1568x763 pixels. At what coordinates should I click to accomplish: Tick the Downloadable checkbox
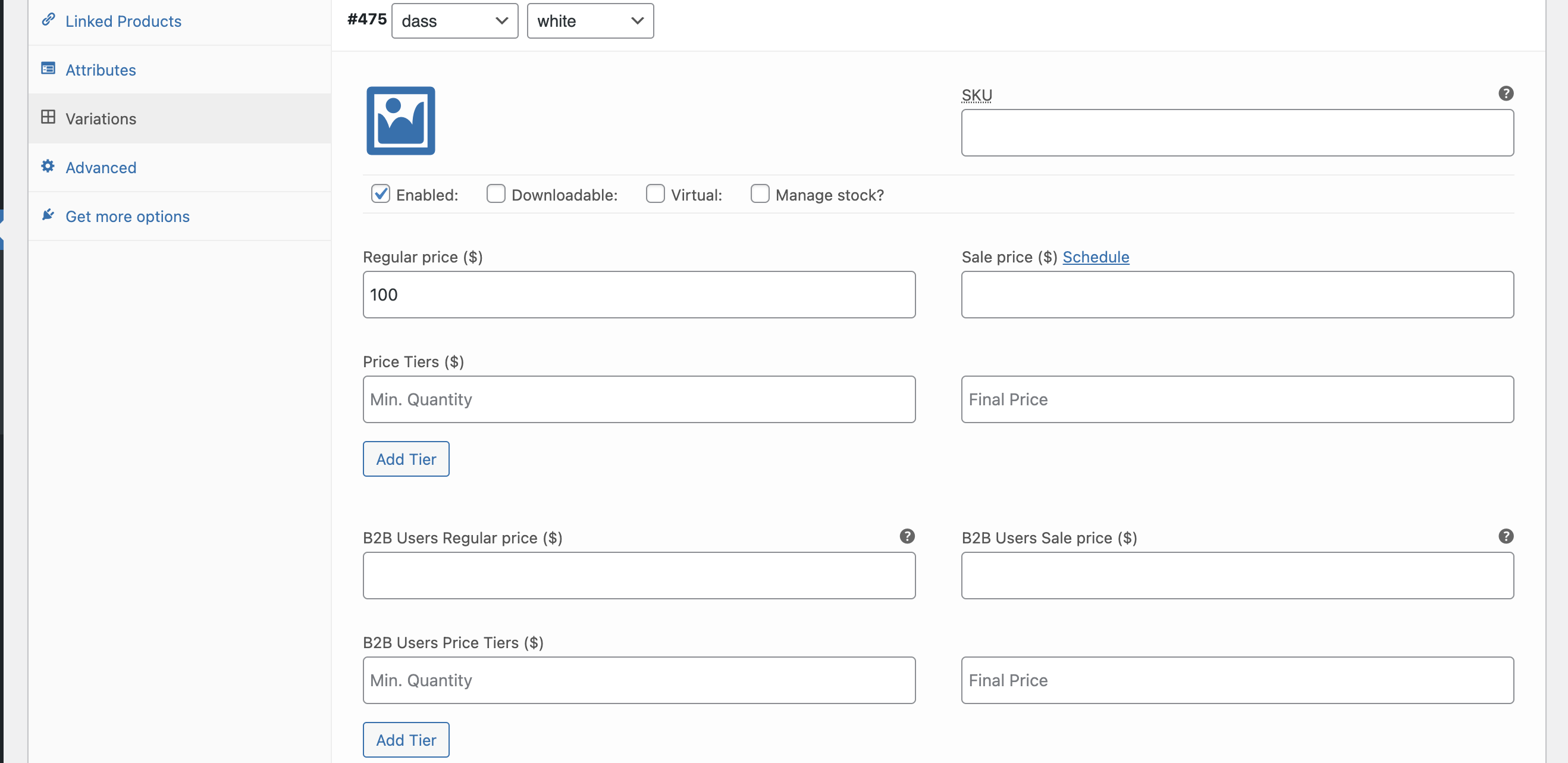496,193
